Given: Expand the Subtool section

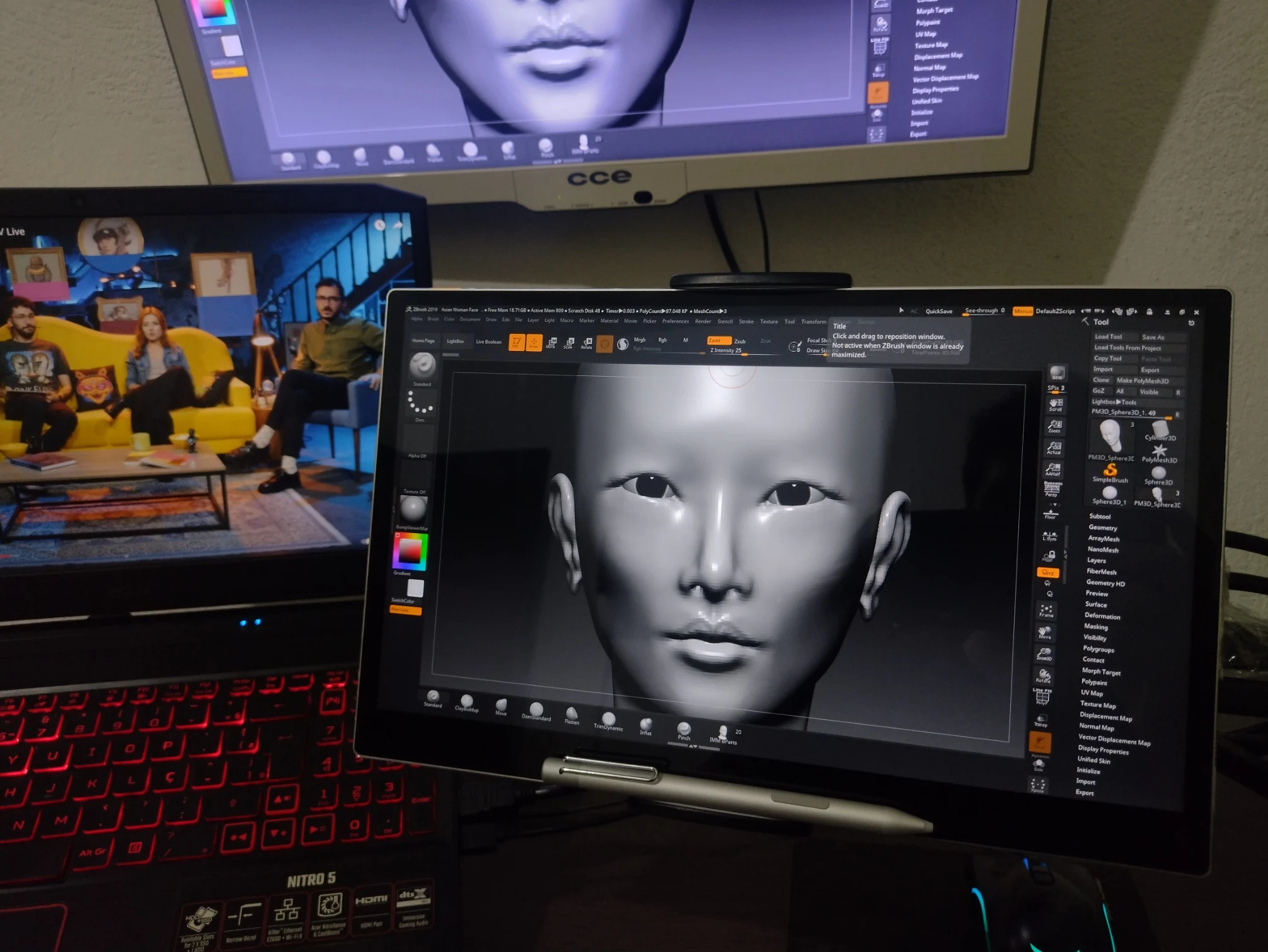Looking at the screenshot, I should (1100, 516).
